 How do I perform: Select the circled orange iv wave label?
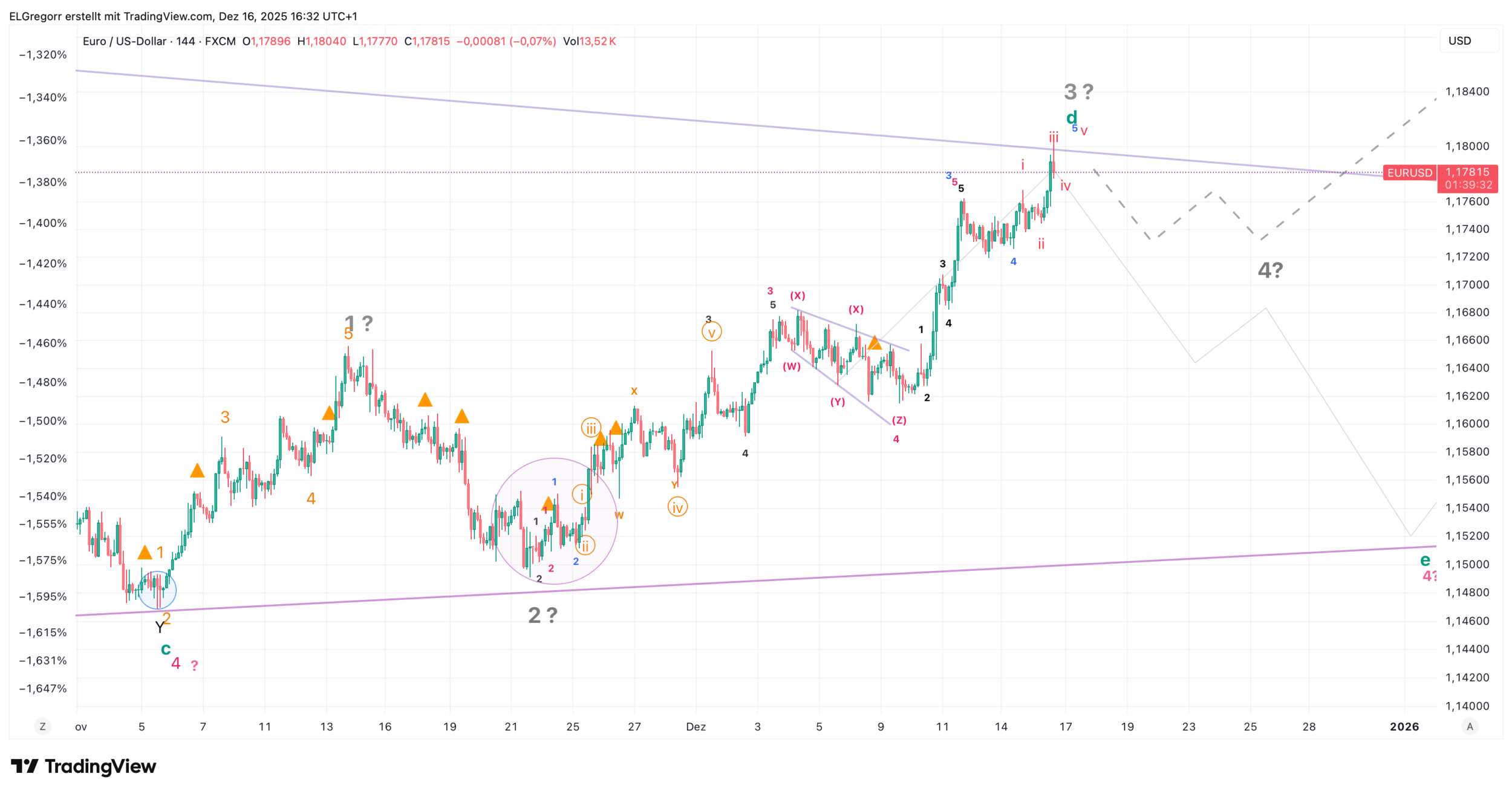tap(677, 507)
